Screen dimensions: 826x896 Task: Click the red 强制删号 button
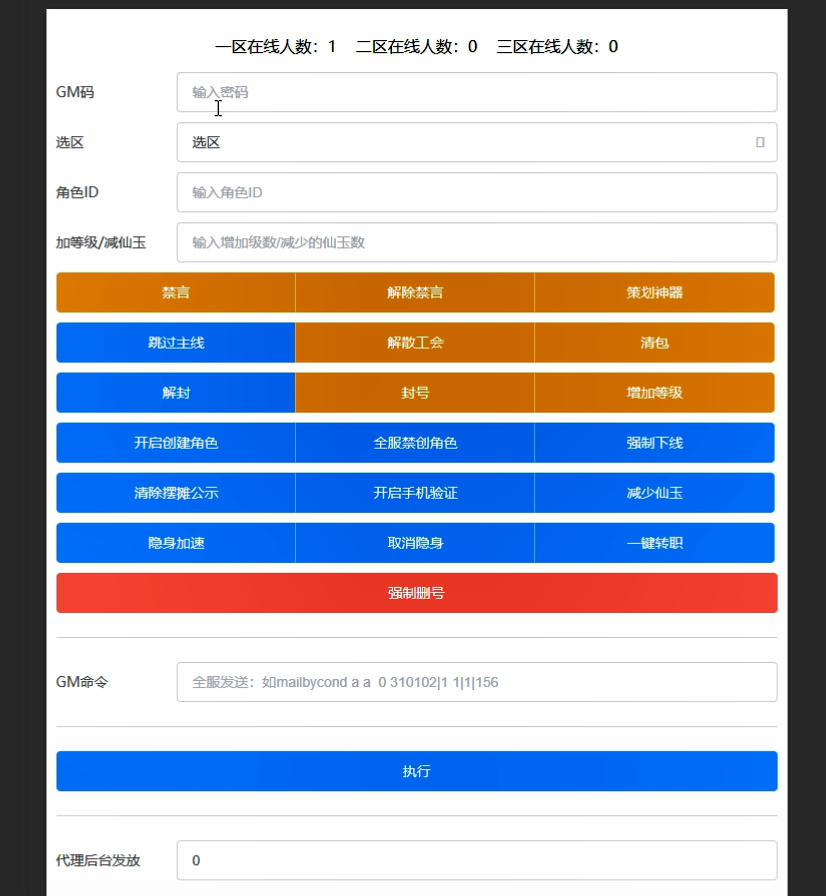(x=416, y=593)
